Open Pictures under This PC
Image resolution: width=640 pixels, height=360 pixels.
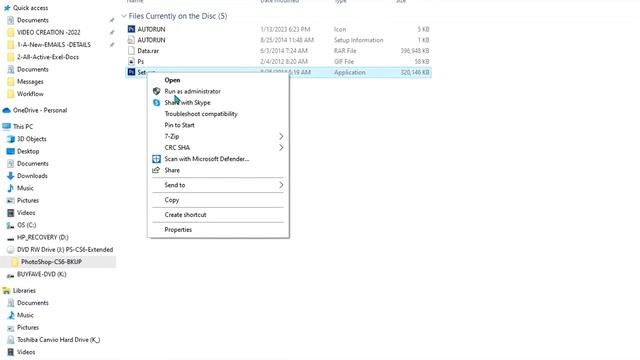[x=28, y=200]
